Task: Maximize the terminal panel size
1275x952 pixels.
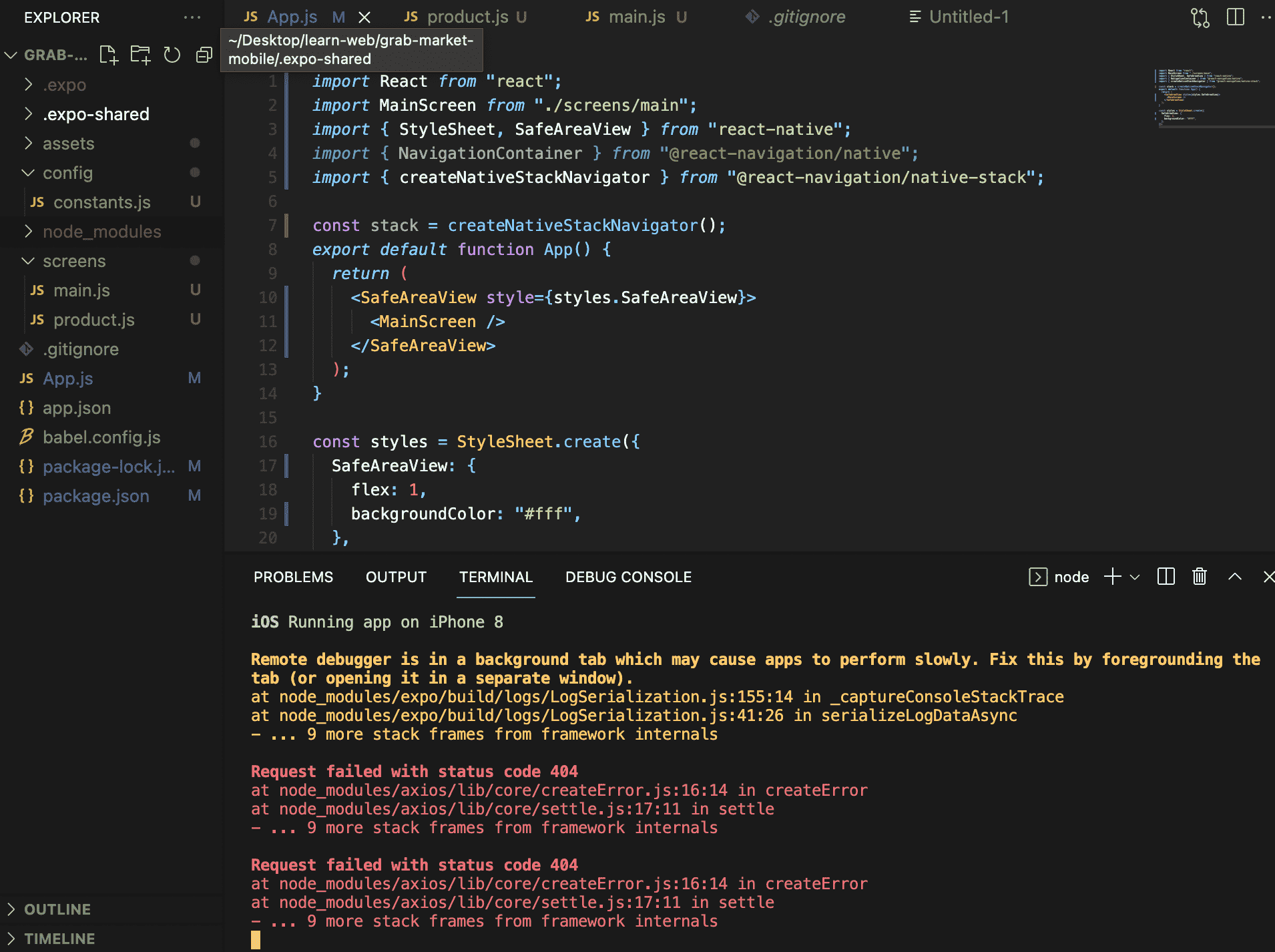Action: pos(1235,577)
